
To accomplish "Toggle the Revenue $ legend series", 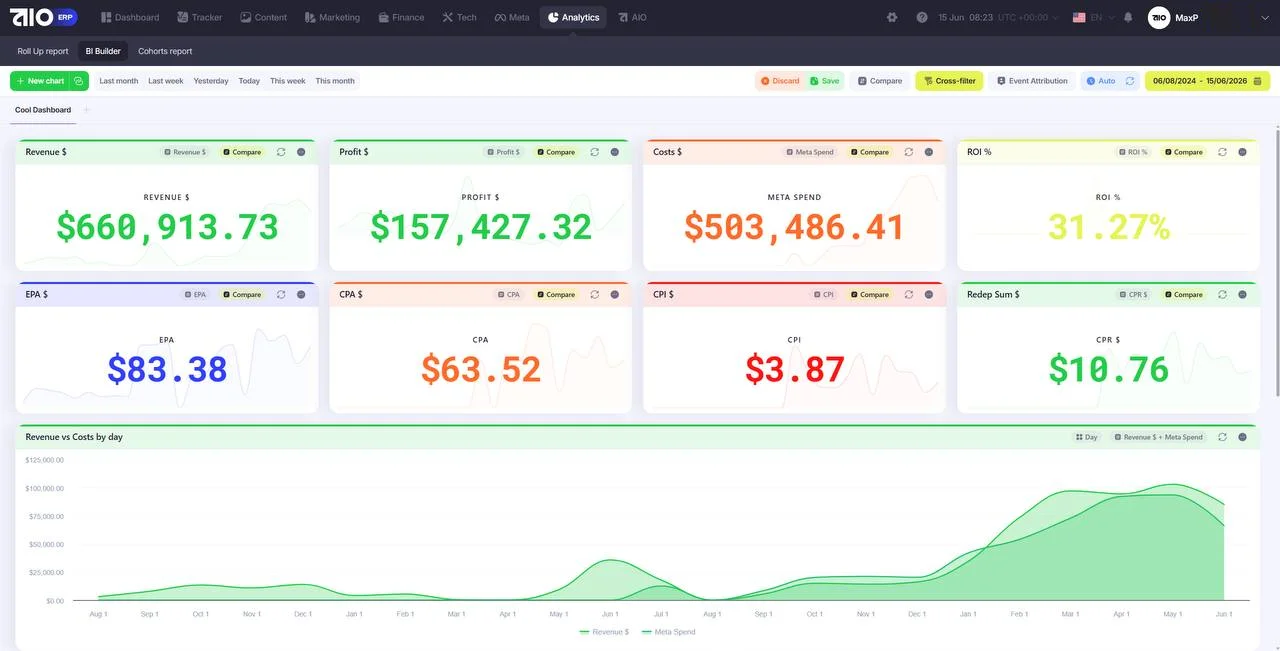I will click(x=604, y=632).
